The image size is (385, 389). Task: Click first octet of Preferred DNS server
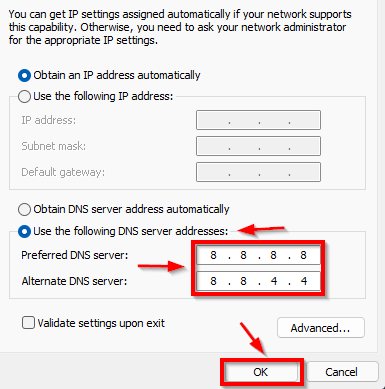213,255
